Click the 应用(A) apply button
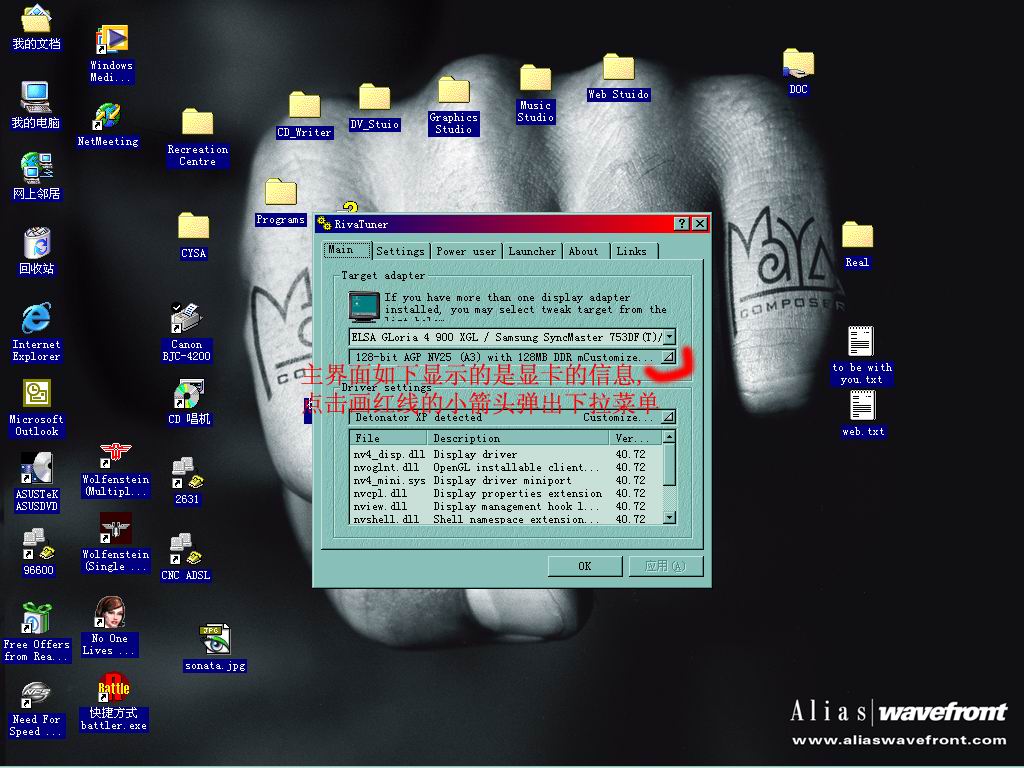 pos(665,566)
